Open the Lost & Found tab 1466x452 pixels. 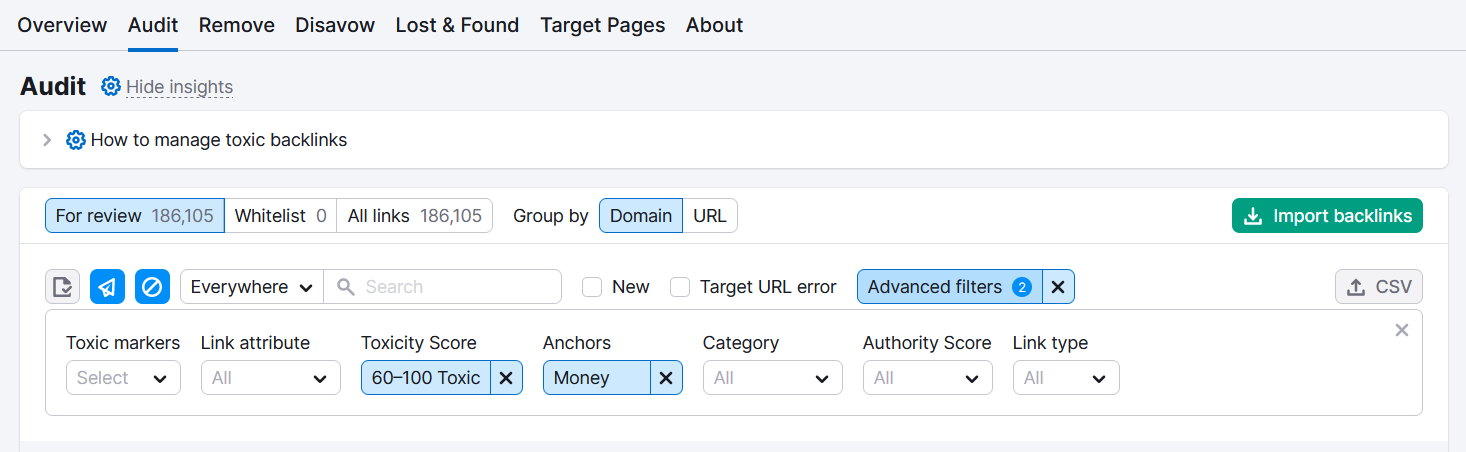457,25
